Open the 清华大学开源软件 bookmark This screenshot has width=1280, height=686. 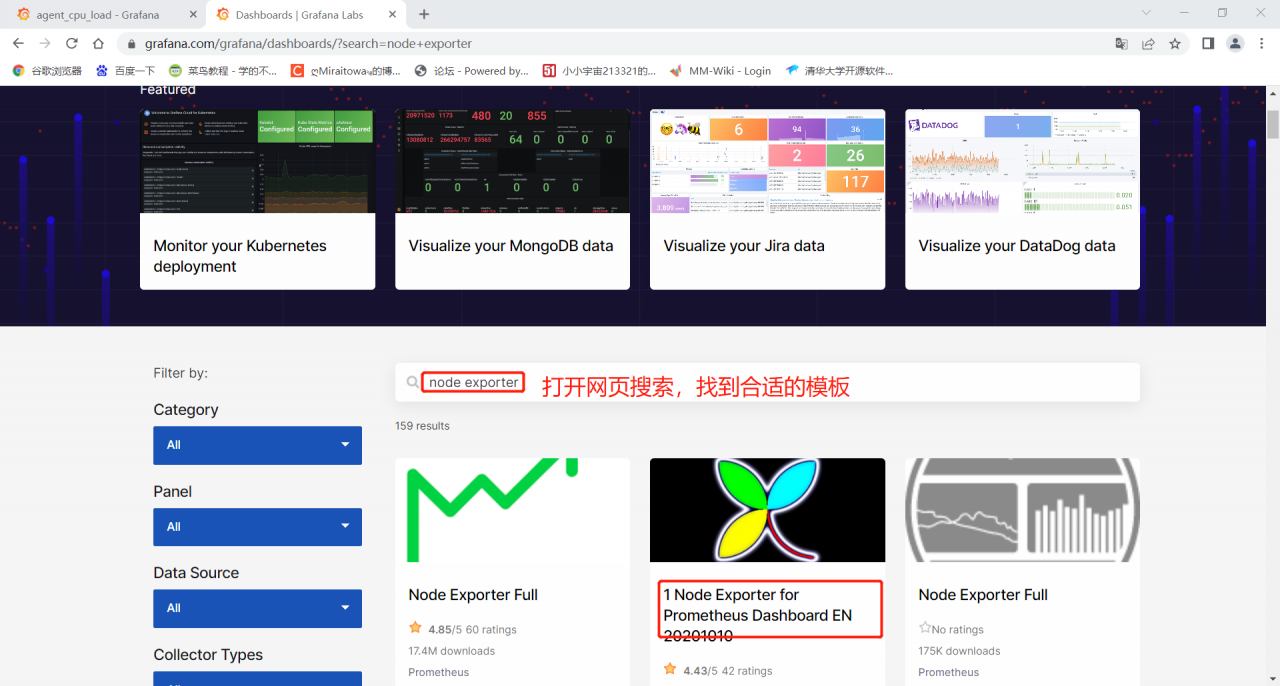tap(838, 71)
